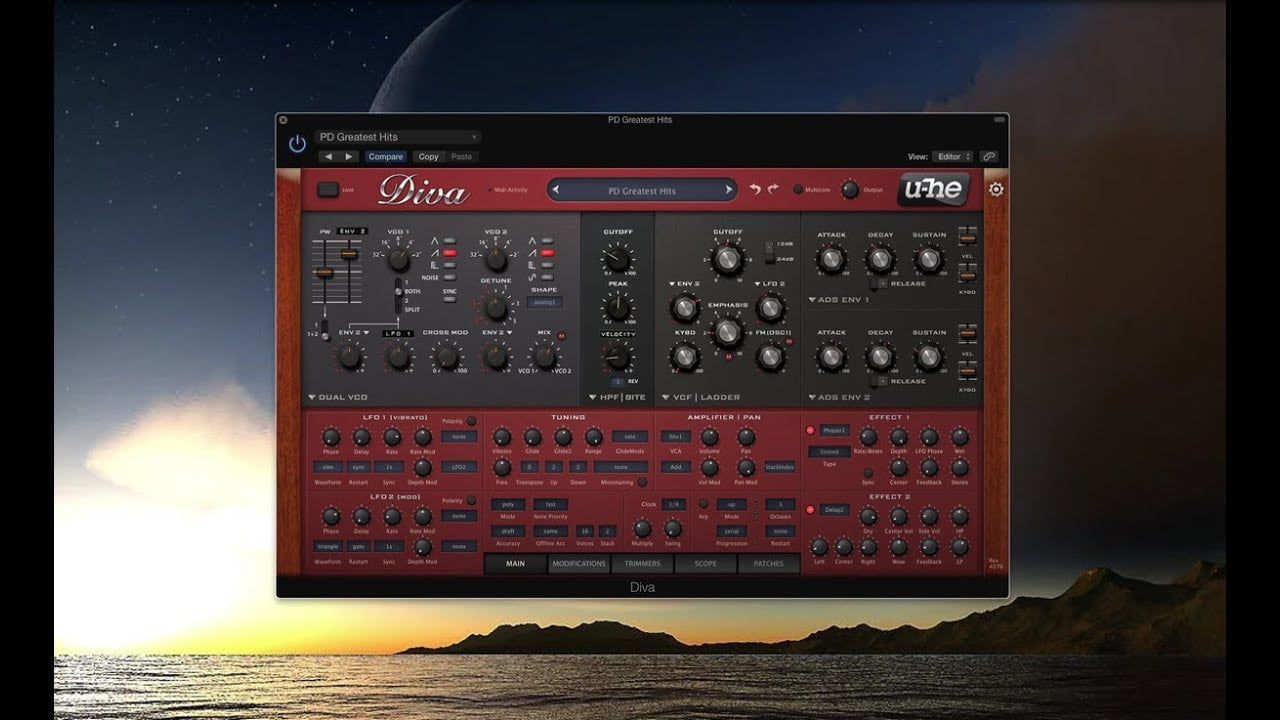Toggle Microtuning button

pos(643,482)
